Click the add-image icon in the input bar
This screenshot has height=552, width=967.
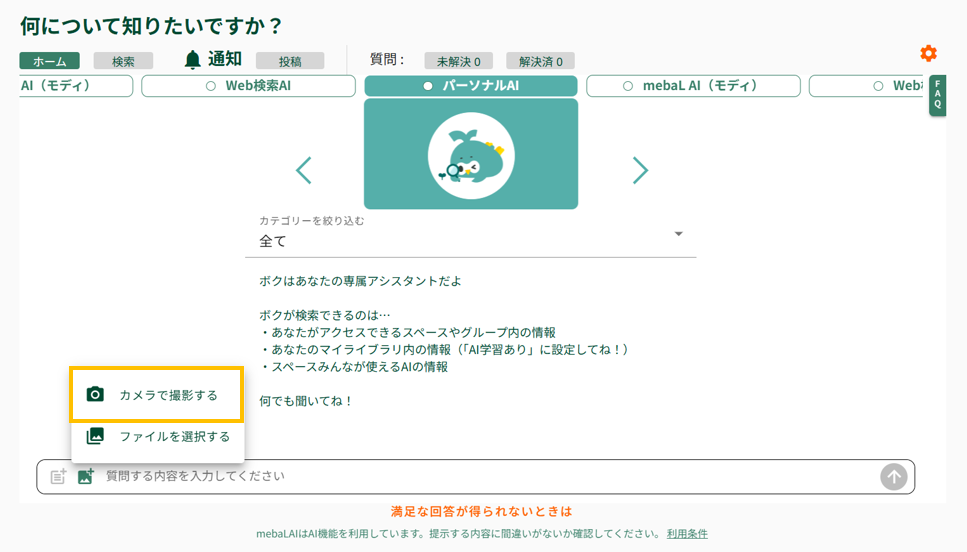[x=86, y=477]
